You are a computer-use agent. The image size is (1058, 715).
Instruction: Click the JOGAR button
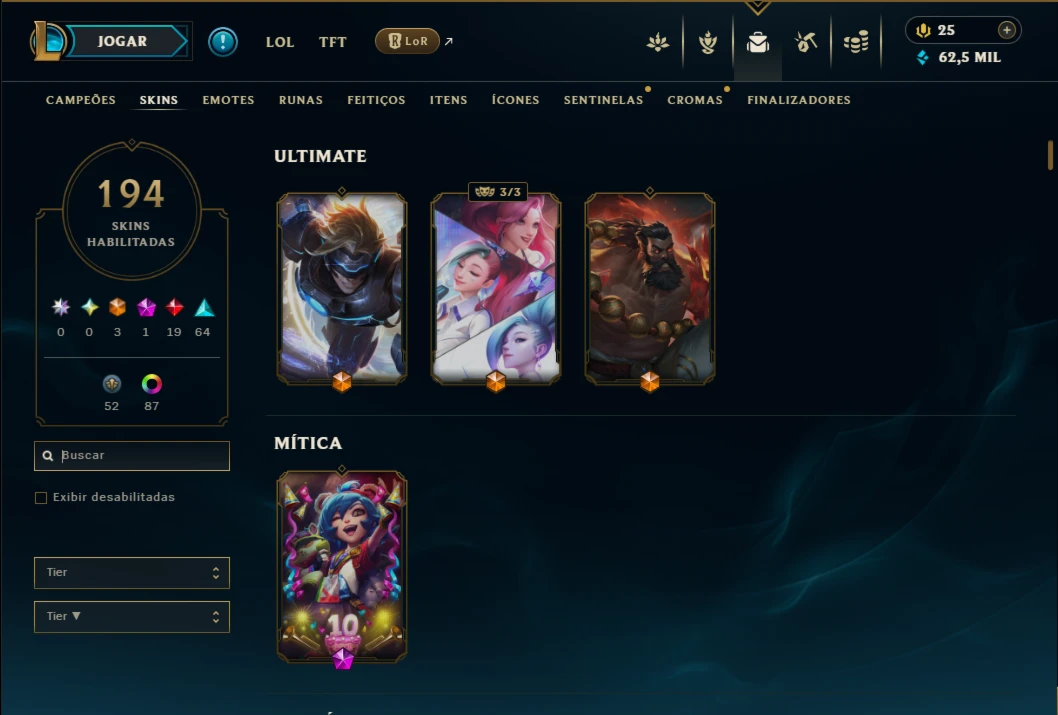pyautogui.click(x=122, y=41)
